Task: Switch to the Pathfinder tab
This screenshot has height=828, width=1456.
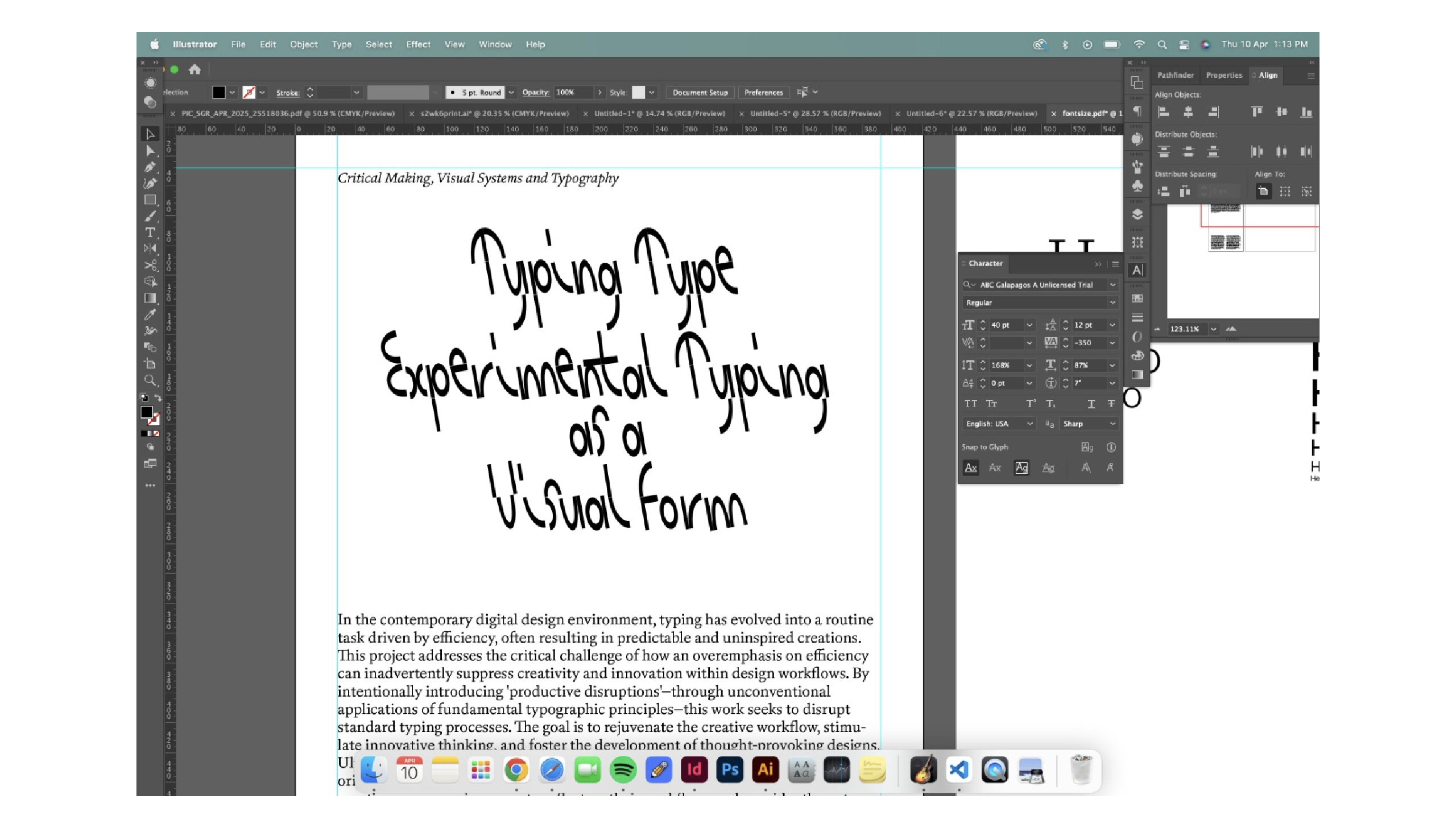Action: 1175,75
